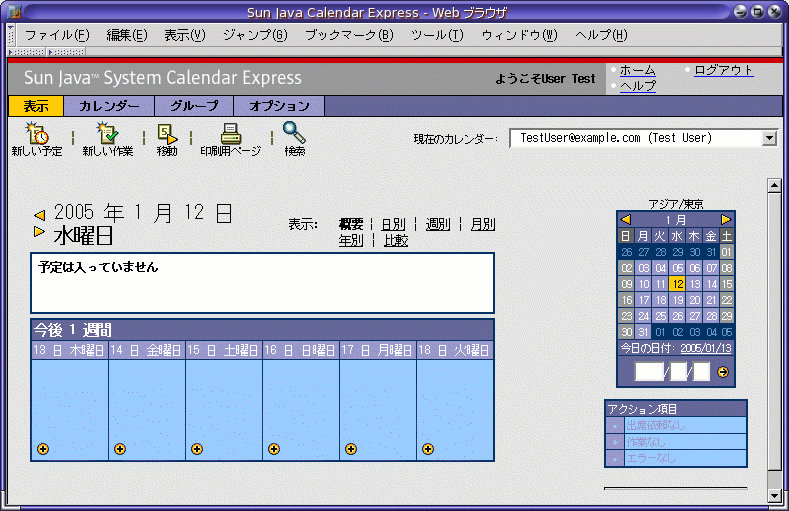Show next month in mini calendar
Image resolution: width=789 pixels, height=511 pixels.
point(726,219)
